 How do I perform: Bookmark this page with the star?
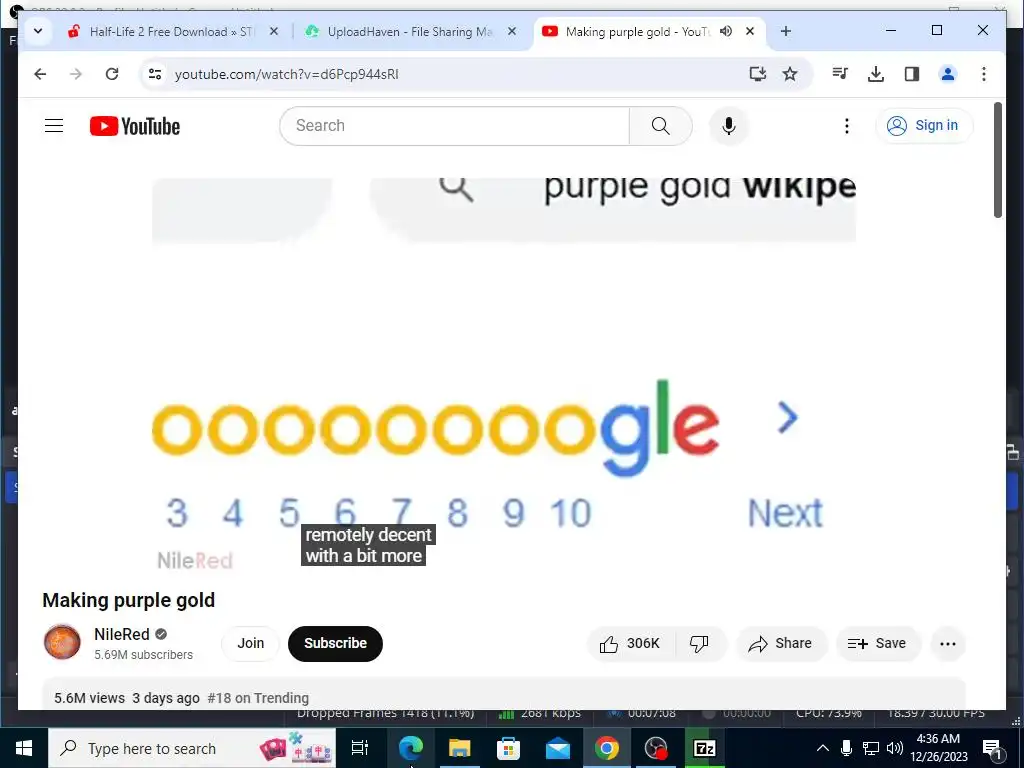(x=790, y=74)
